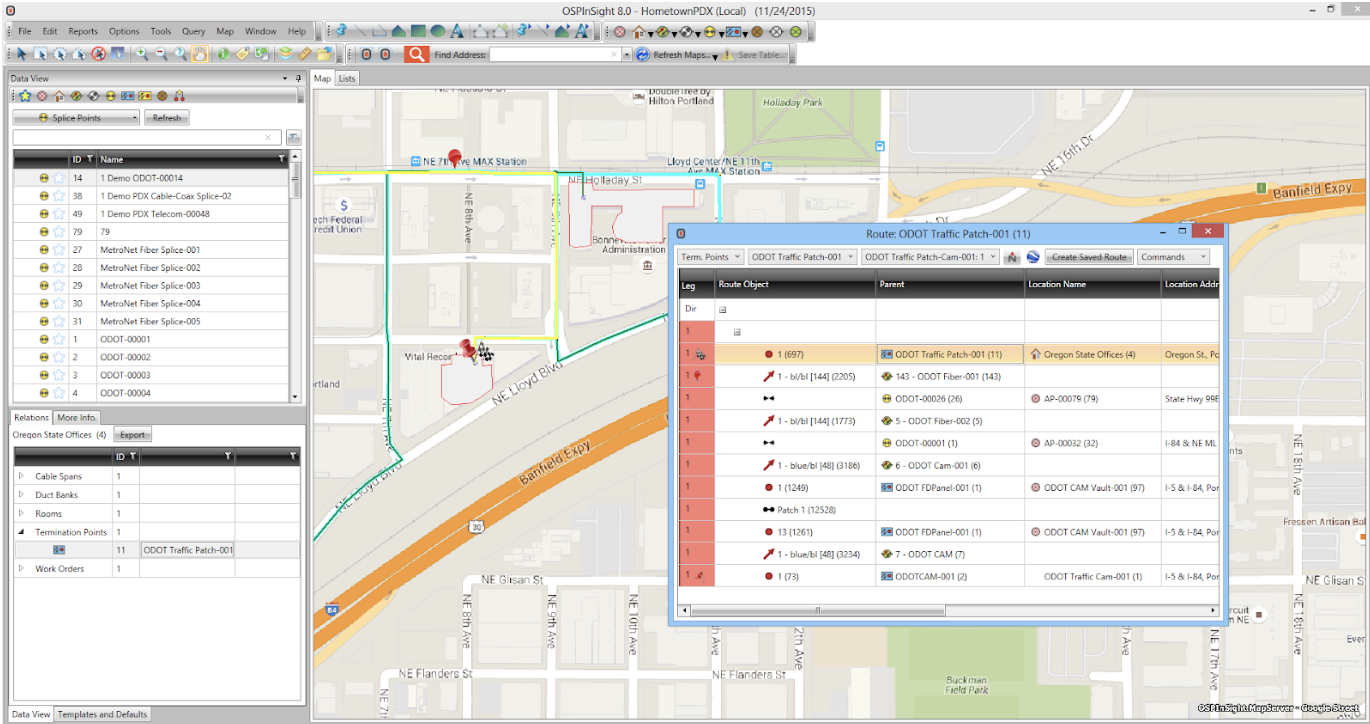Screen dimensions: 1370x724
Task: Click the green info tool icon
Action: [x=223, y=54]
